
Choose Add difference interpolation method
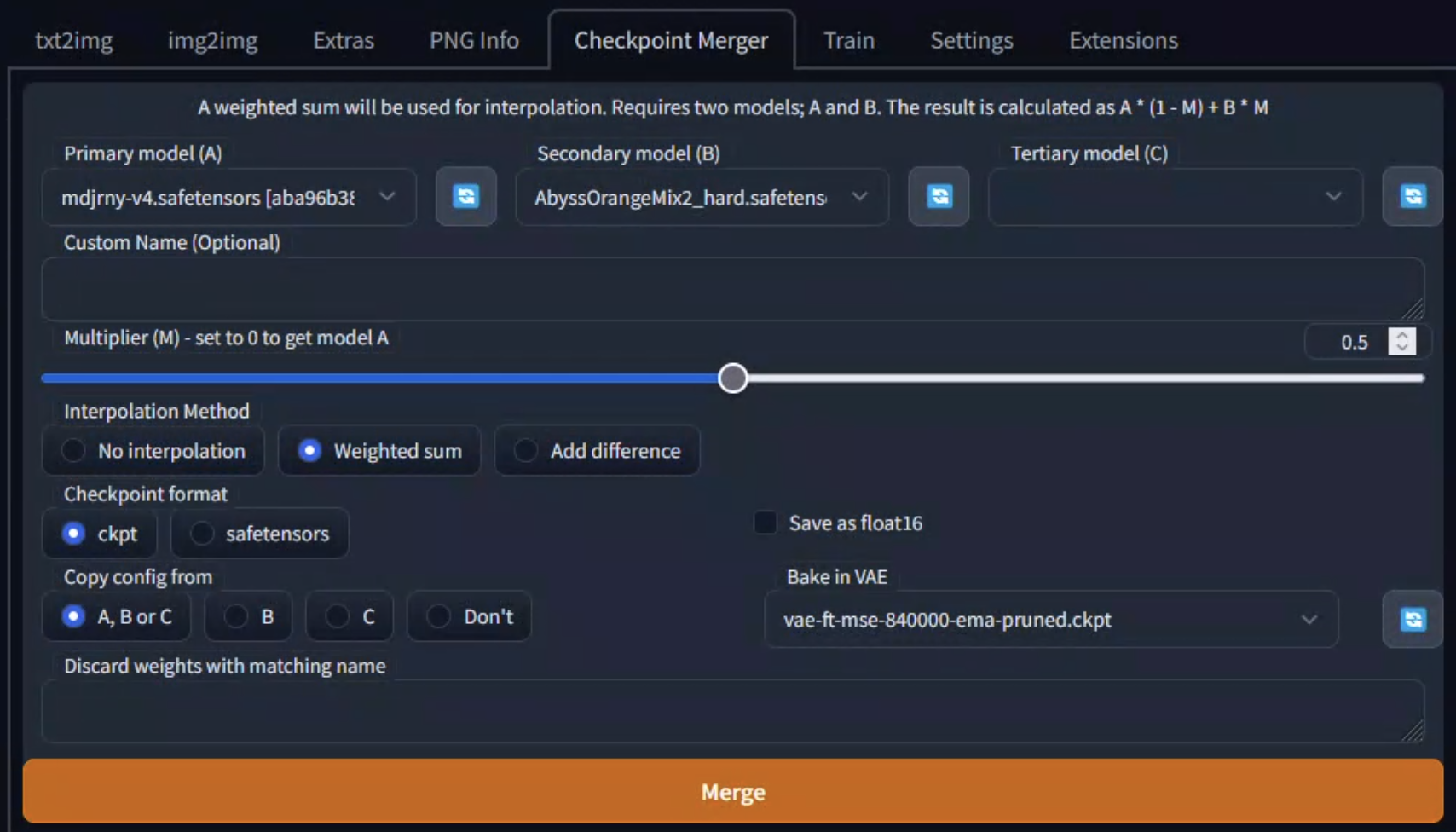point(526,451)
